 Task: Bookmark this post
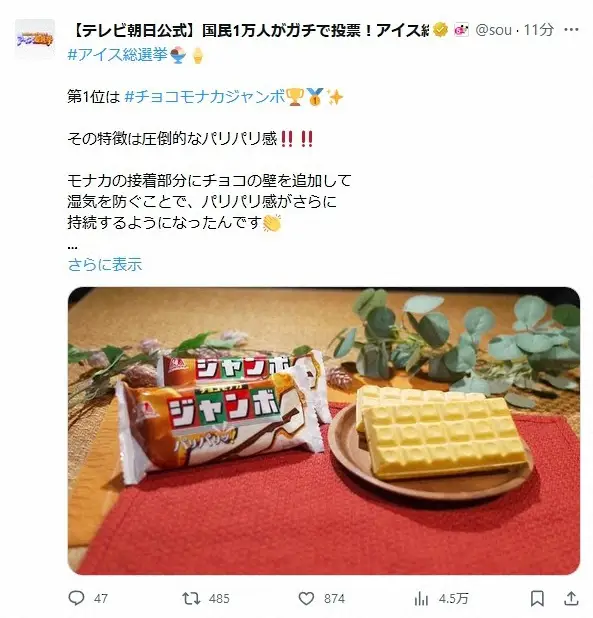click(537, 598)
